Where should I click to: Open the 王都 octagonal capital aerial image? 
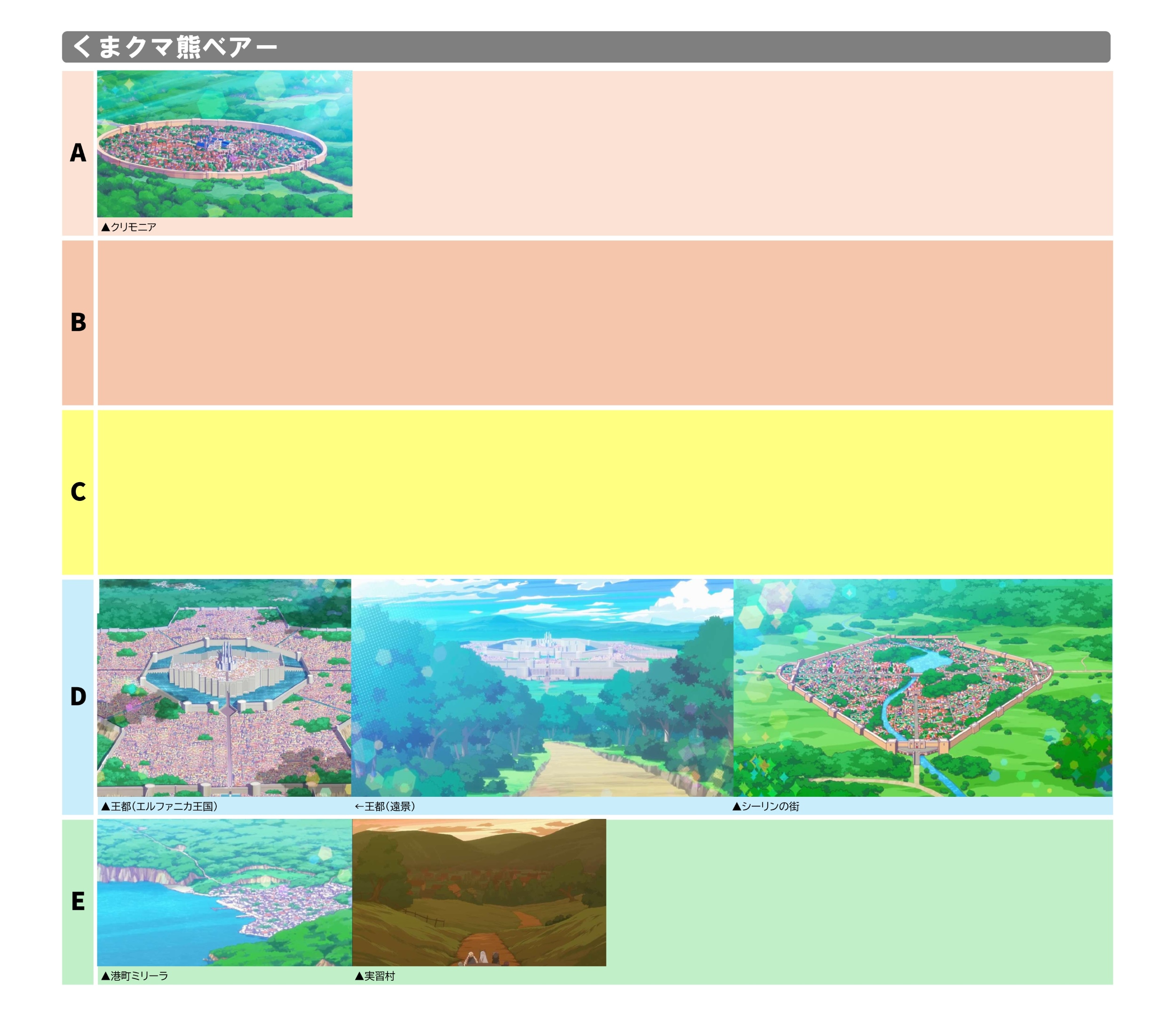pos(224,687)
